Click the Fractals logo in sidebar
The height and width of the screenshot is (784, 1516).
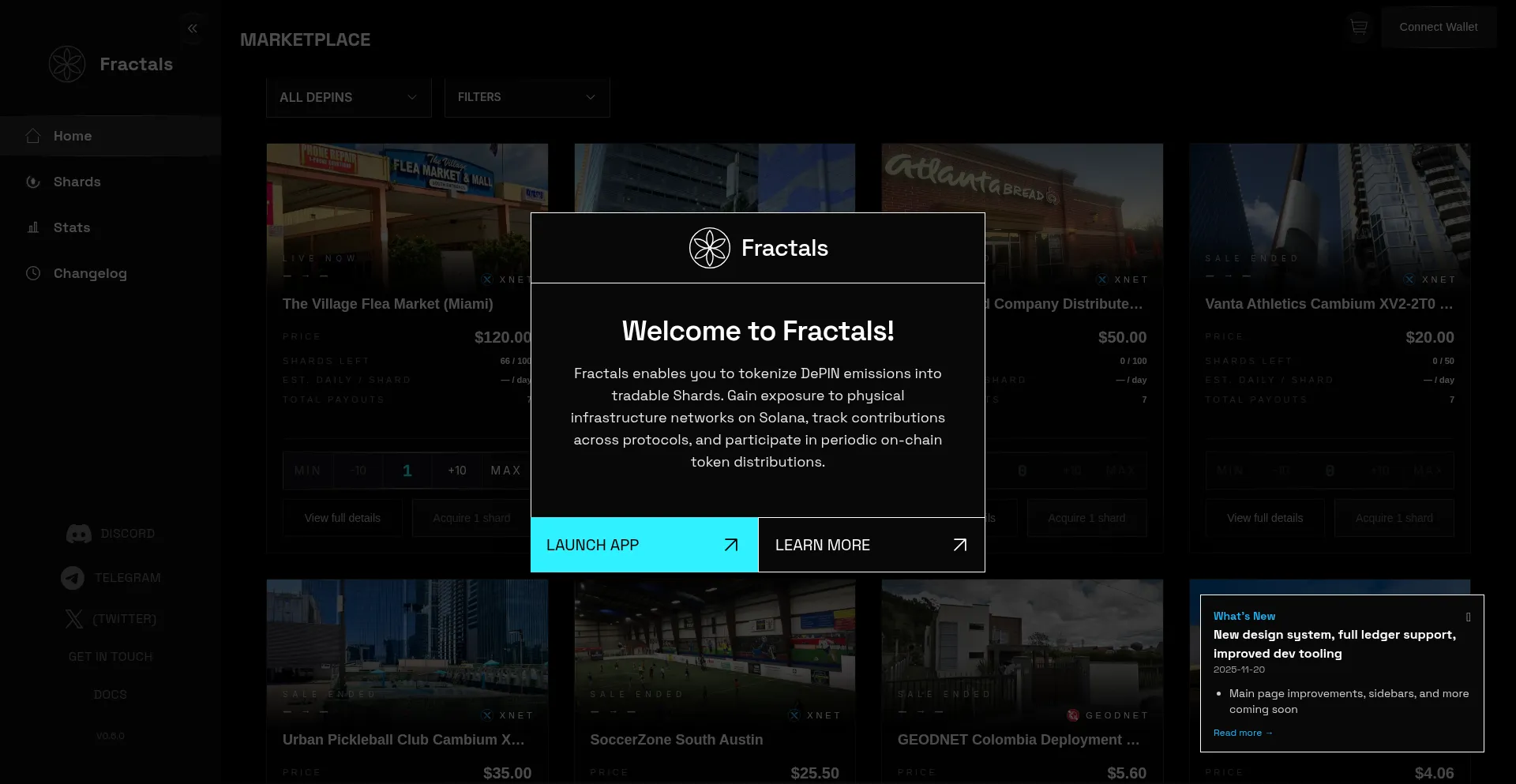click(67, 64)
